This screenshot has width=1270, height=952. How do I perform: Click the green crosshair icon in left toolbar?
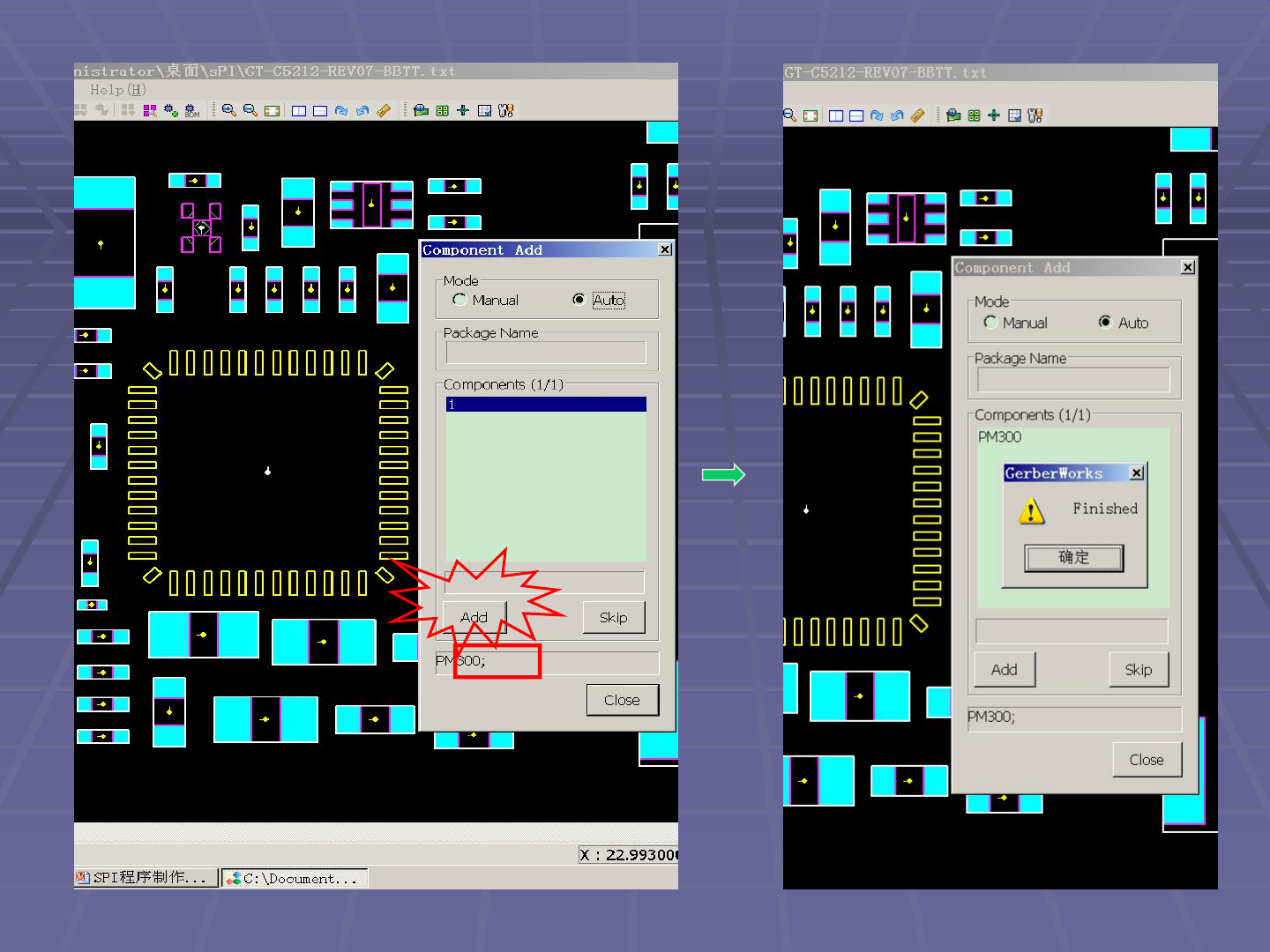click(463, 110)
